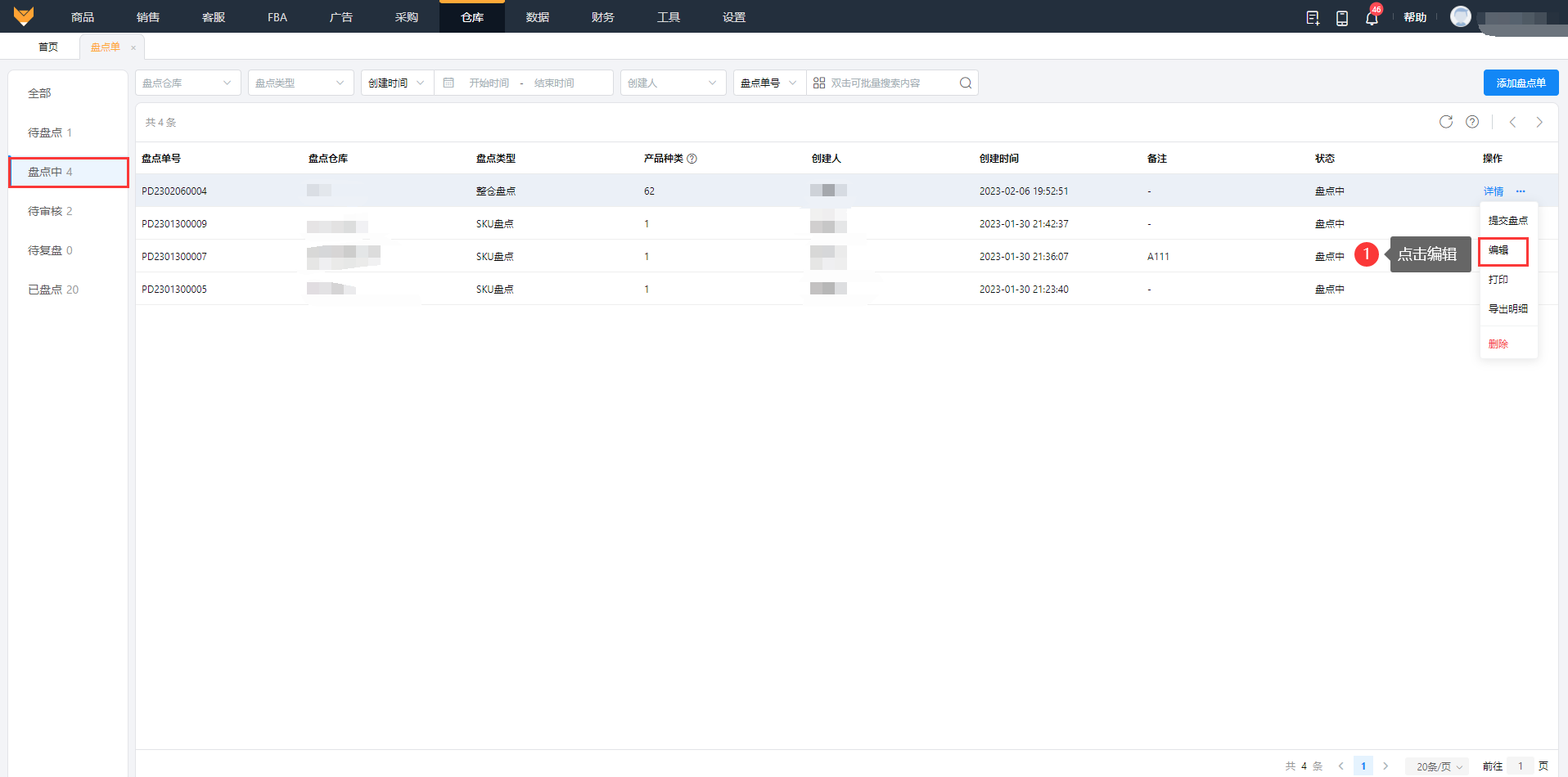Click the more actions ellipsis icon
1568x777 pixels.
pos(1521,191)
